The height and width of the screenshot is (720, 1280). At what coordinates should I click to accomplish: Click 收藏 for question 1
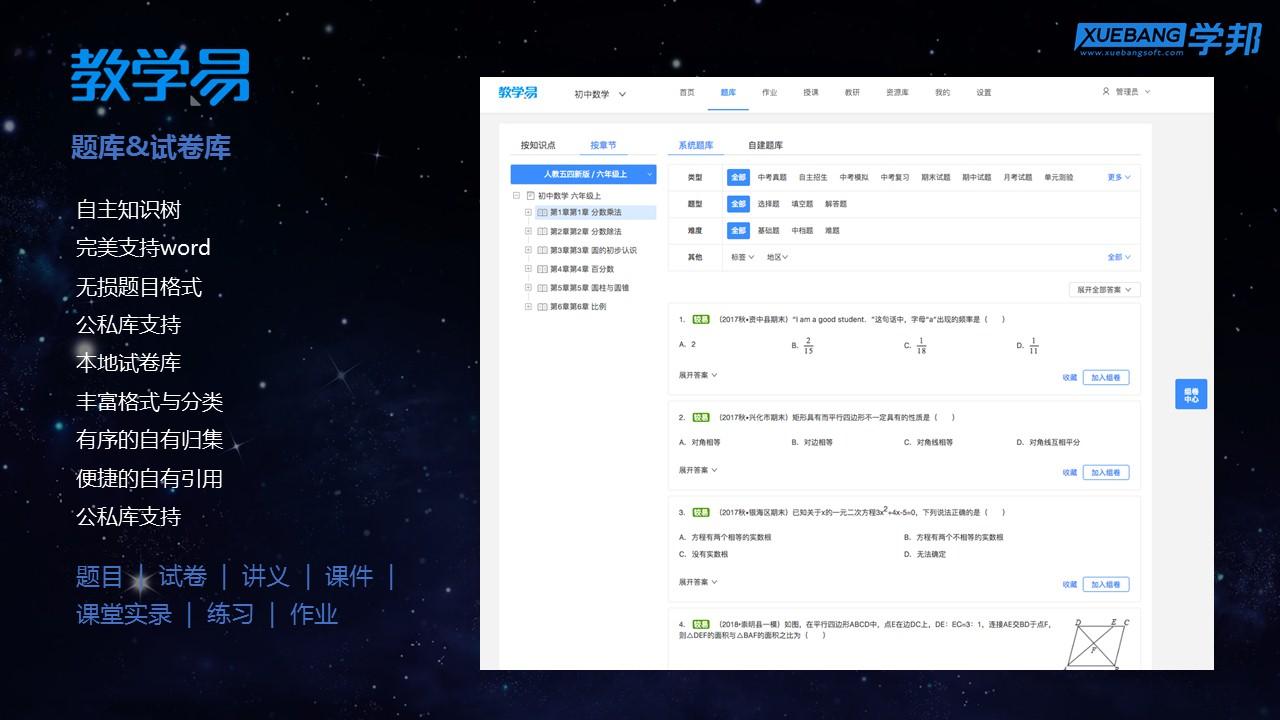[1070, 378]
